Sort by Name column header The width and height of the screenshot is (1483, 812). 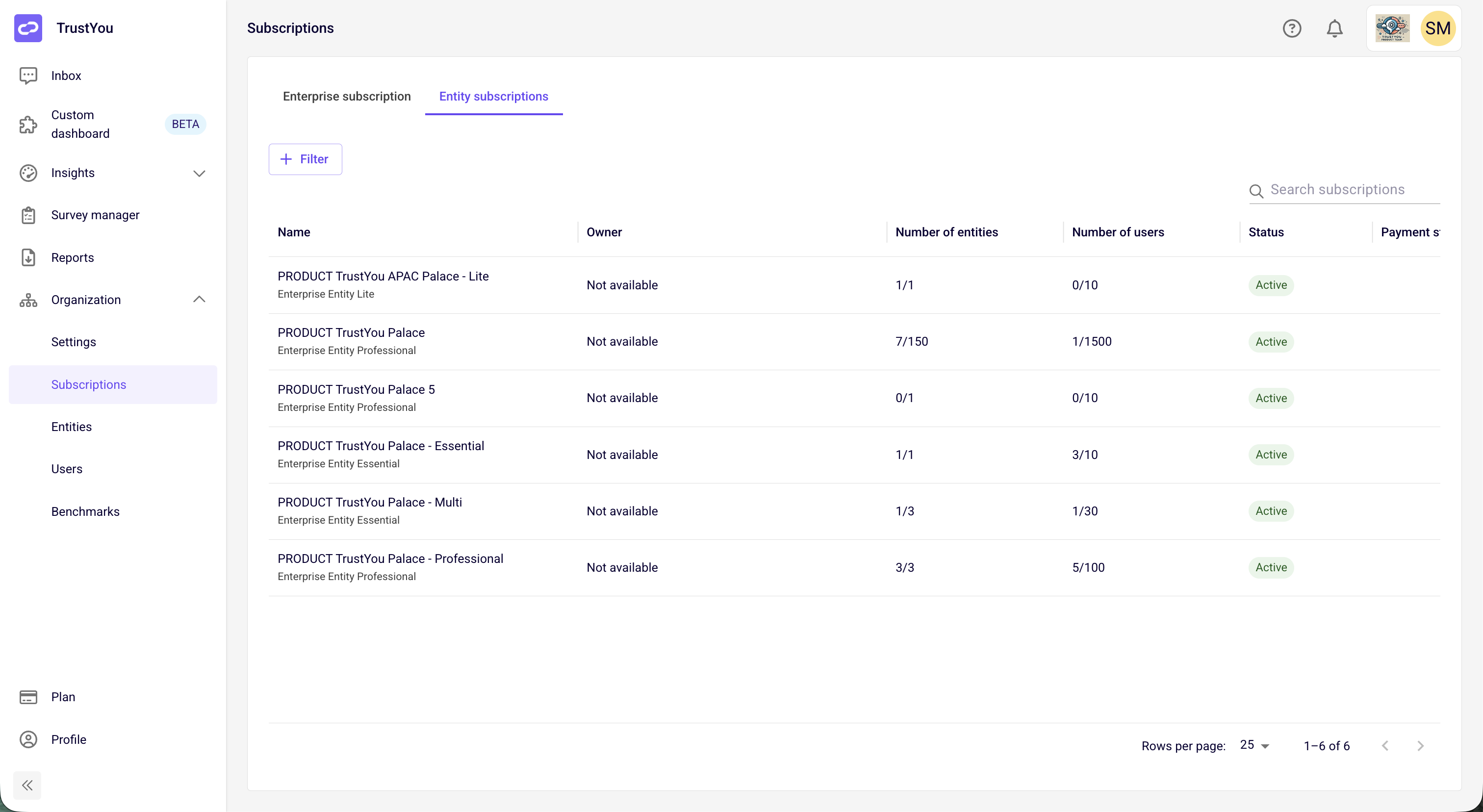(294, 232)
